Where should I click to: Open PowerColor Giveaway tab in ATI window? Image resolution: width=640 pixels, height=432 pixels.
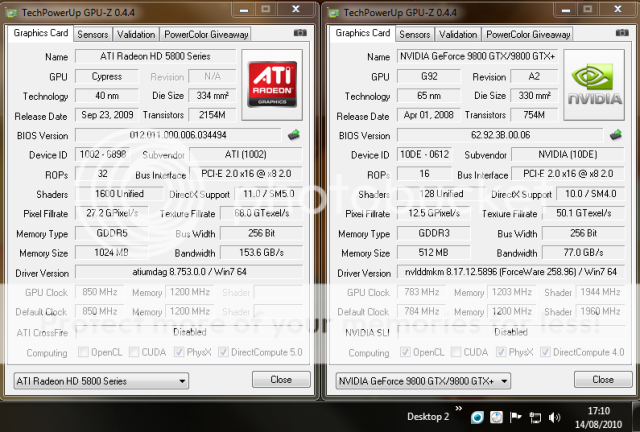click(206, 35)
